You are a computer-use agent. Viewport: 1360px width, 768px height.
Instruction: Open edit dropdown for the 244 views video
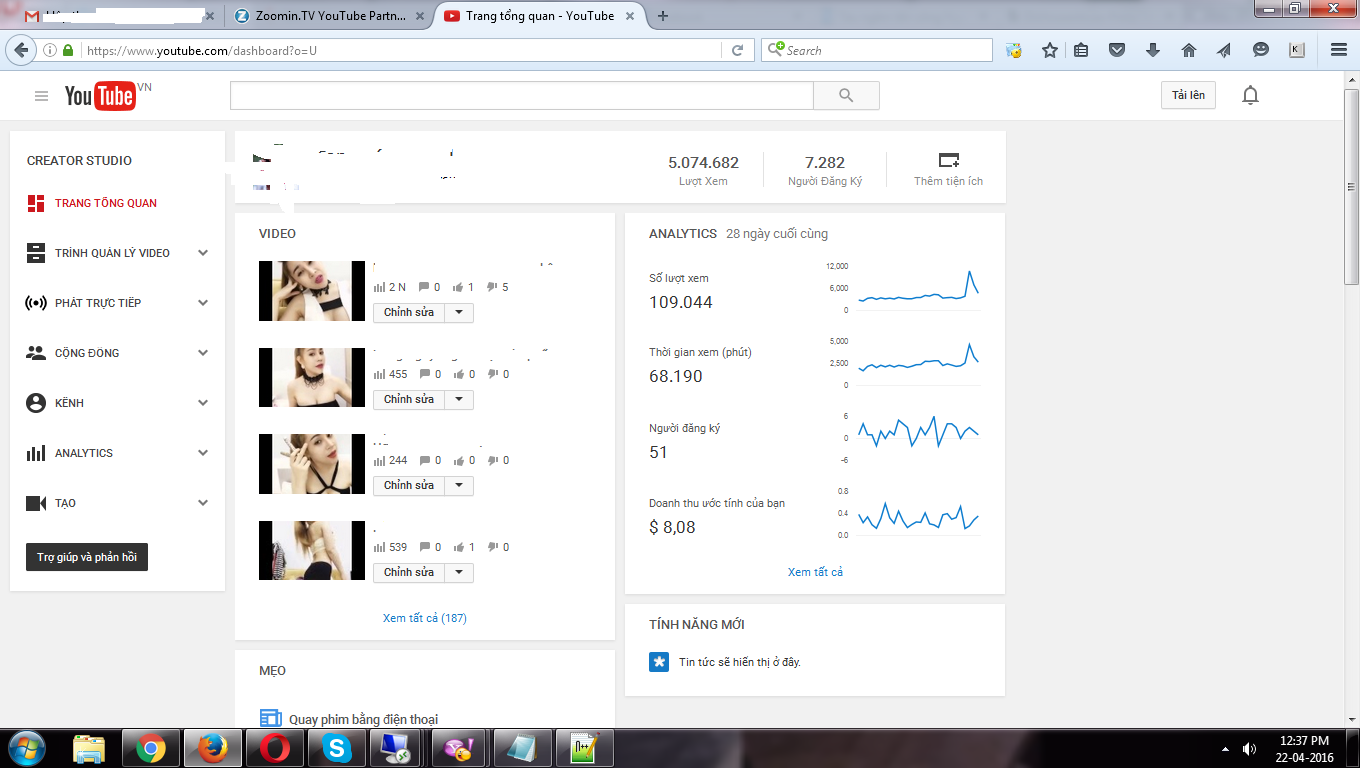[x=459, y=485]
